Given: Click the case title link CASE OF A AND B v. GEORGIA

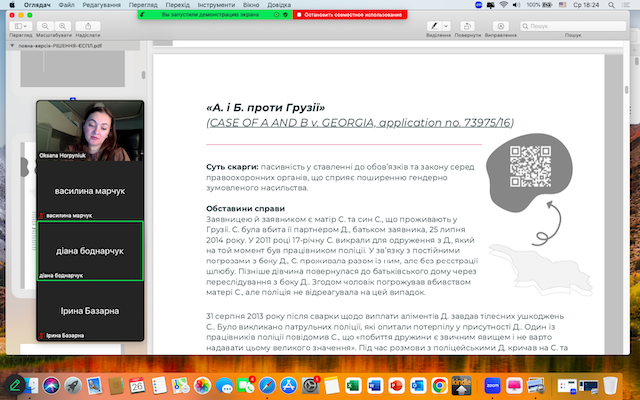Looking at the screenshot, I should point(360,122).
